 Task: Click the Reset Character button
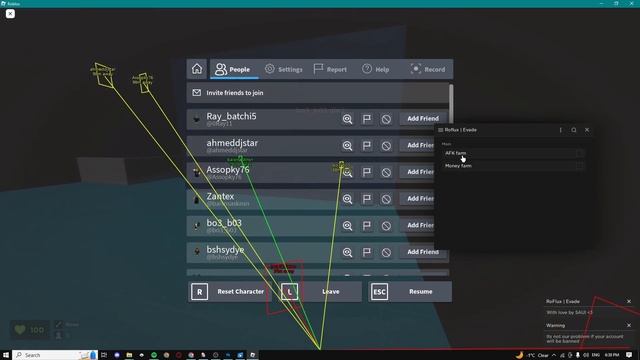[x=229, y=291]
